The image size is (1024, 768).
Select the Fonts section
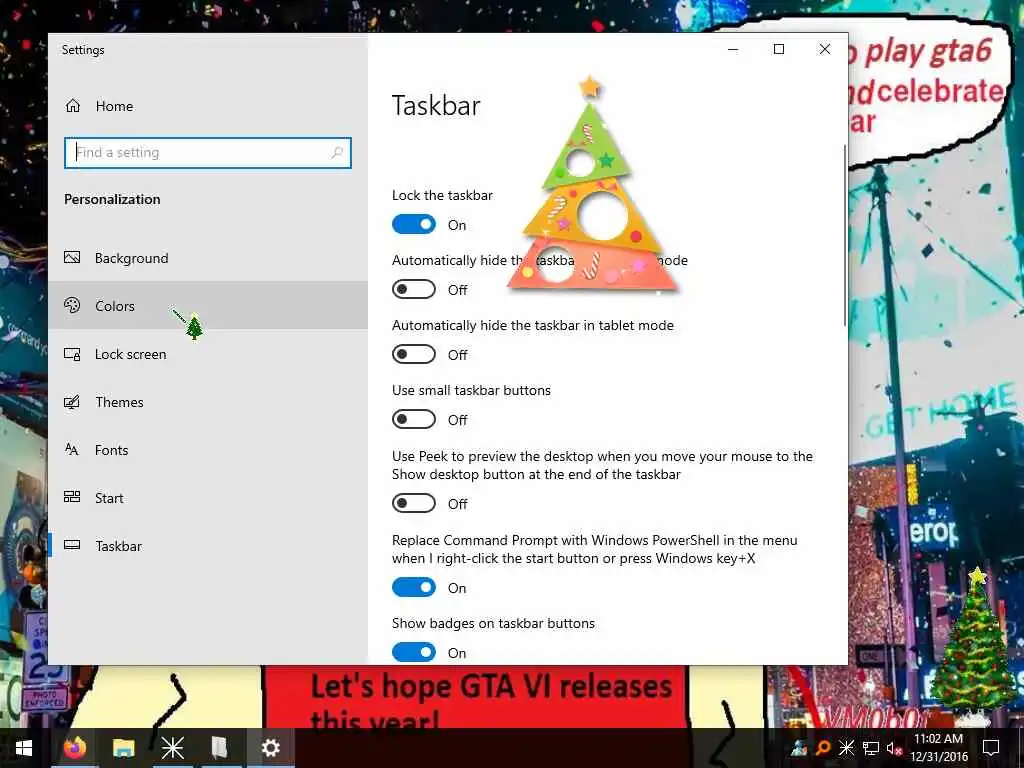click(208, 450)
